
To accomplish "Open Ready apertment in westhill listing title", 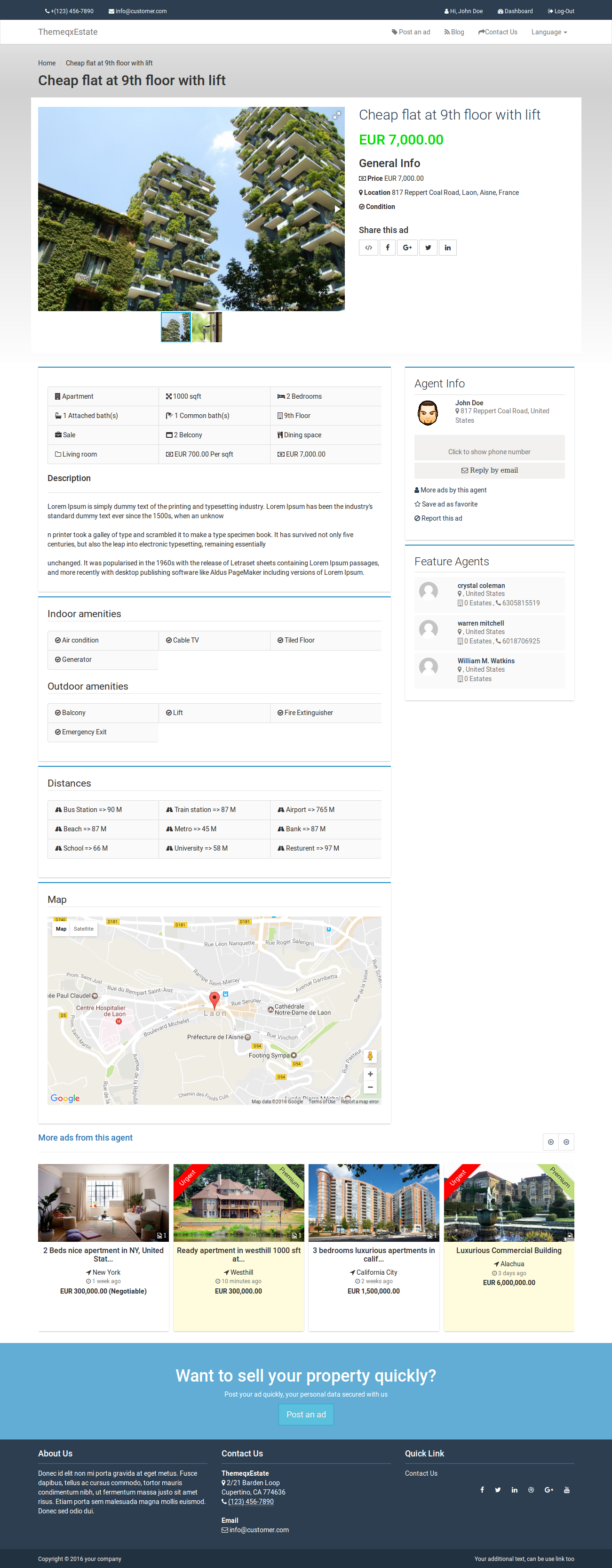I will point(238,1254).
